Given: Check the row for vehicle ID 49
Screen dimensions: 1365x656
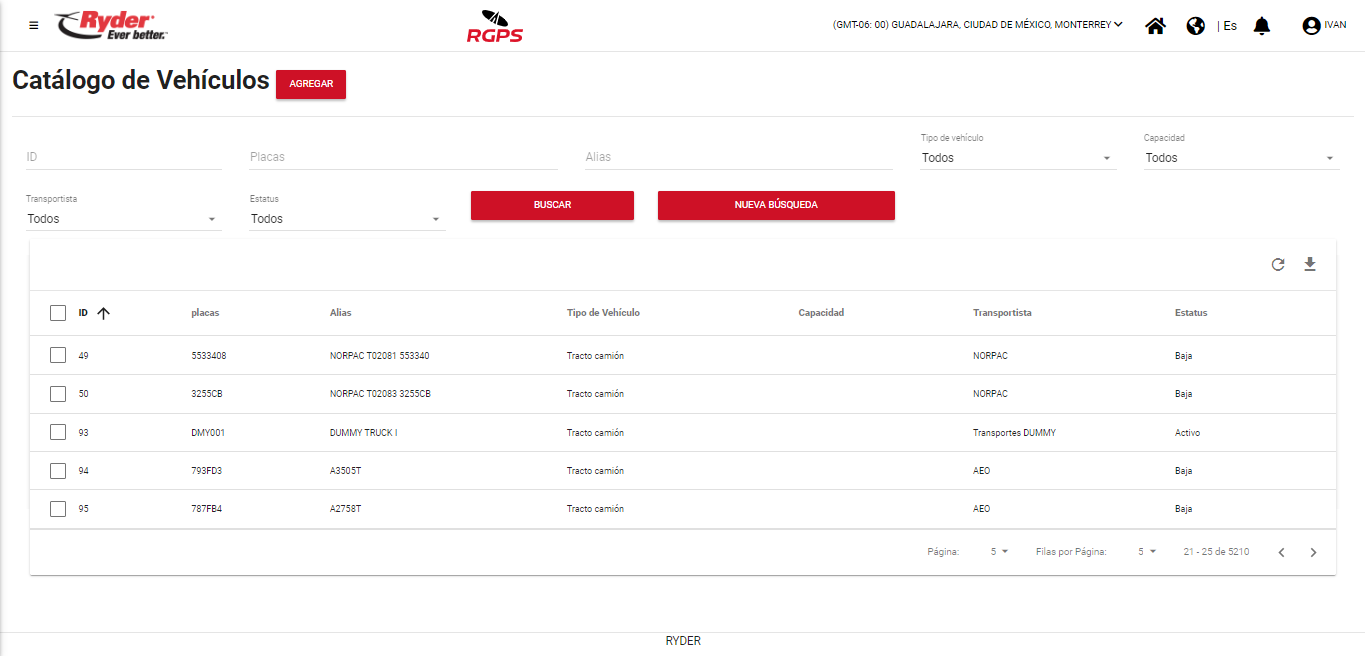Looking at the screenshot, I should pos(58,355).
